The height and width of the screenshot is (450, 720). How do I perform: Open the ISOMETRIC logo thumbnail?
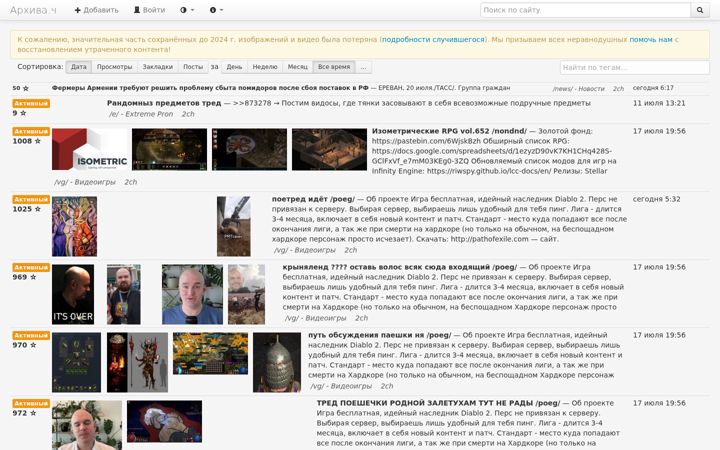click(90, 149)
